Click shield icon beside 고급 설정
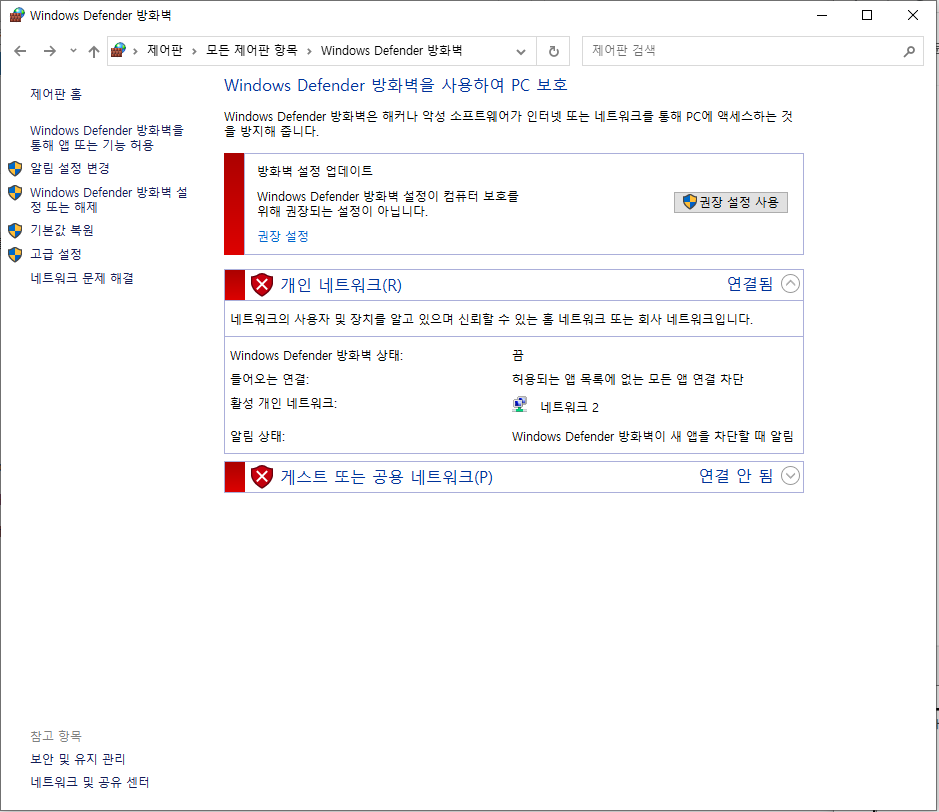The height and width of the screenshot is (812, 939). click(x=15, y=254)
